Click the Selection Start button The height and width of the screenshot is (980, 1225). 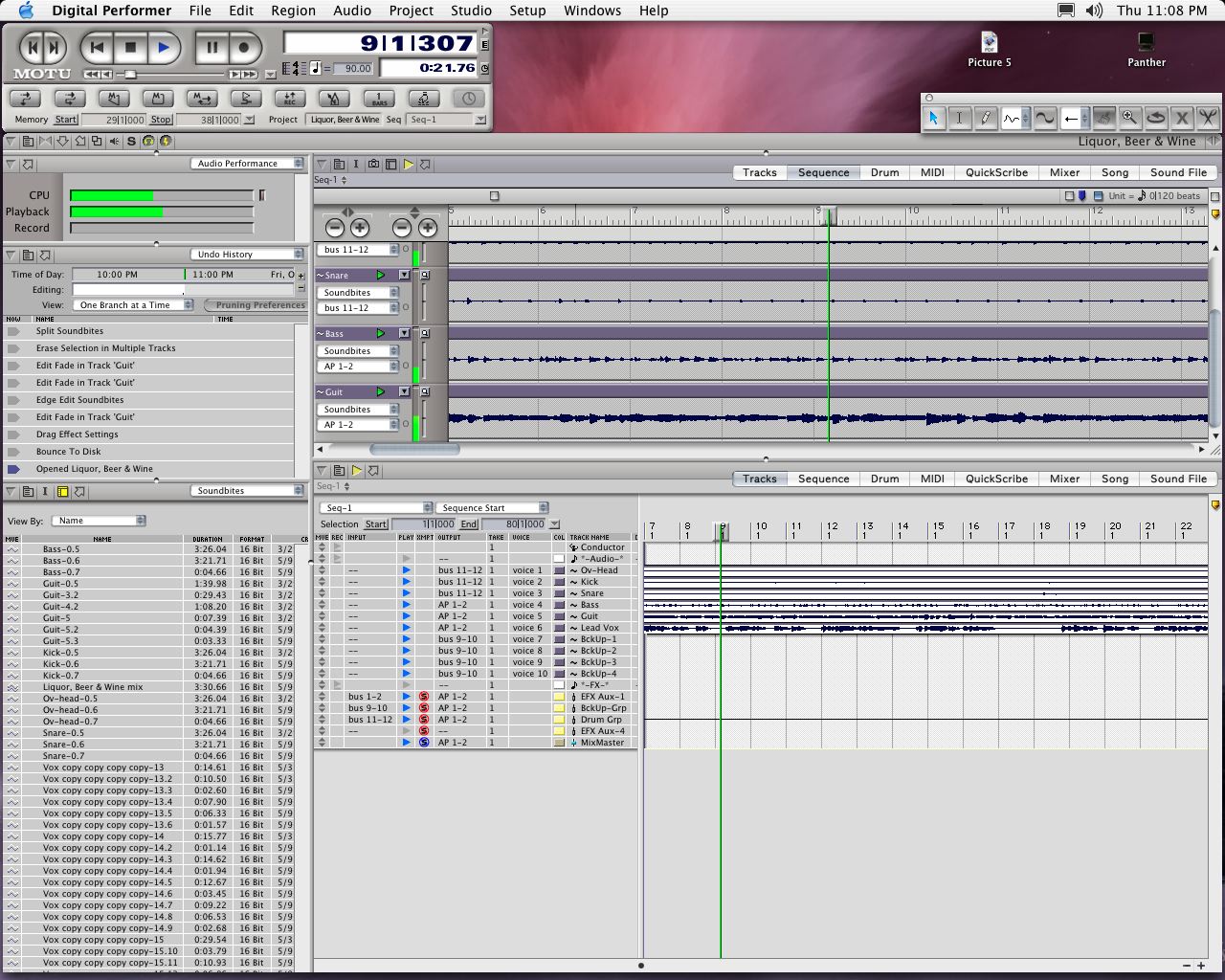coord(376,524)
